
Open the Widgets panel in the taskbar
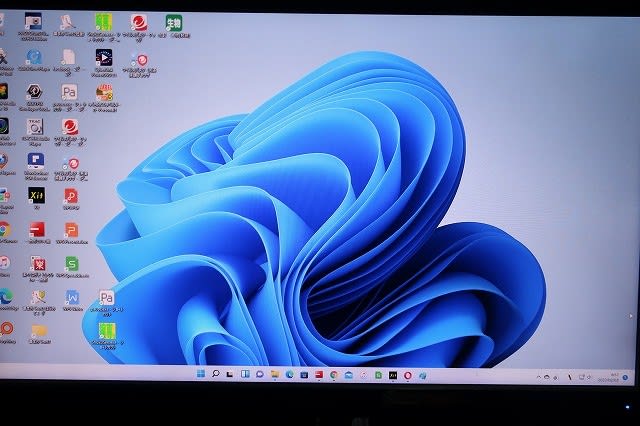(x=244, y=374)
